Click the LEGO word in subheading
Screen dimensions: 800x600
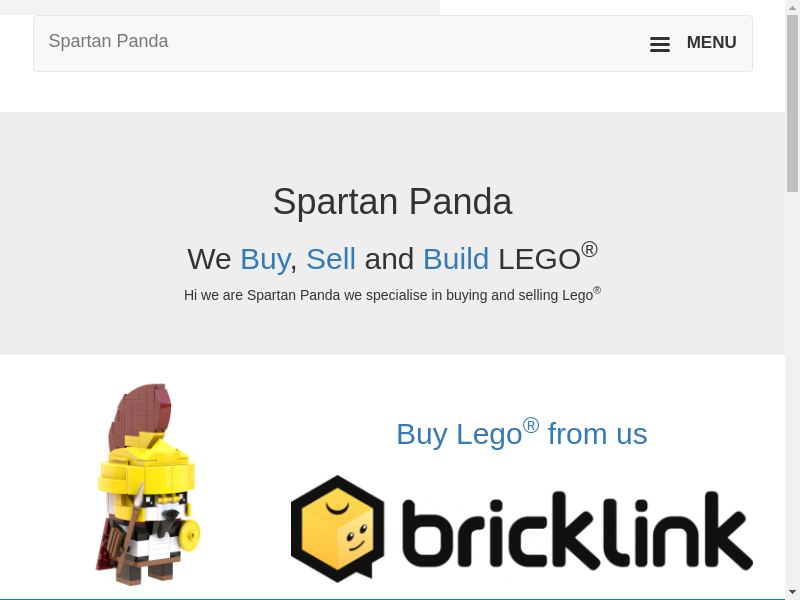pyautogui.click(x=539, y=259)
